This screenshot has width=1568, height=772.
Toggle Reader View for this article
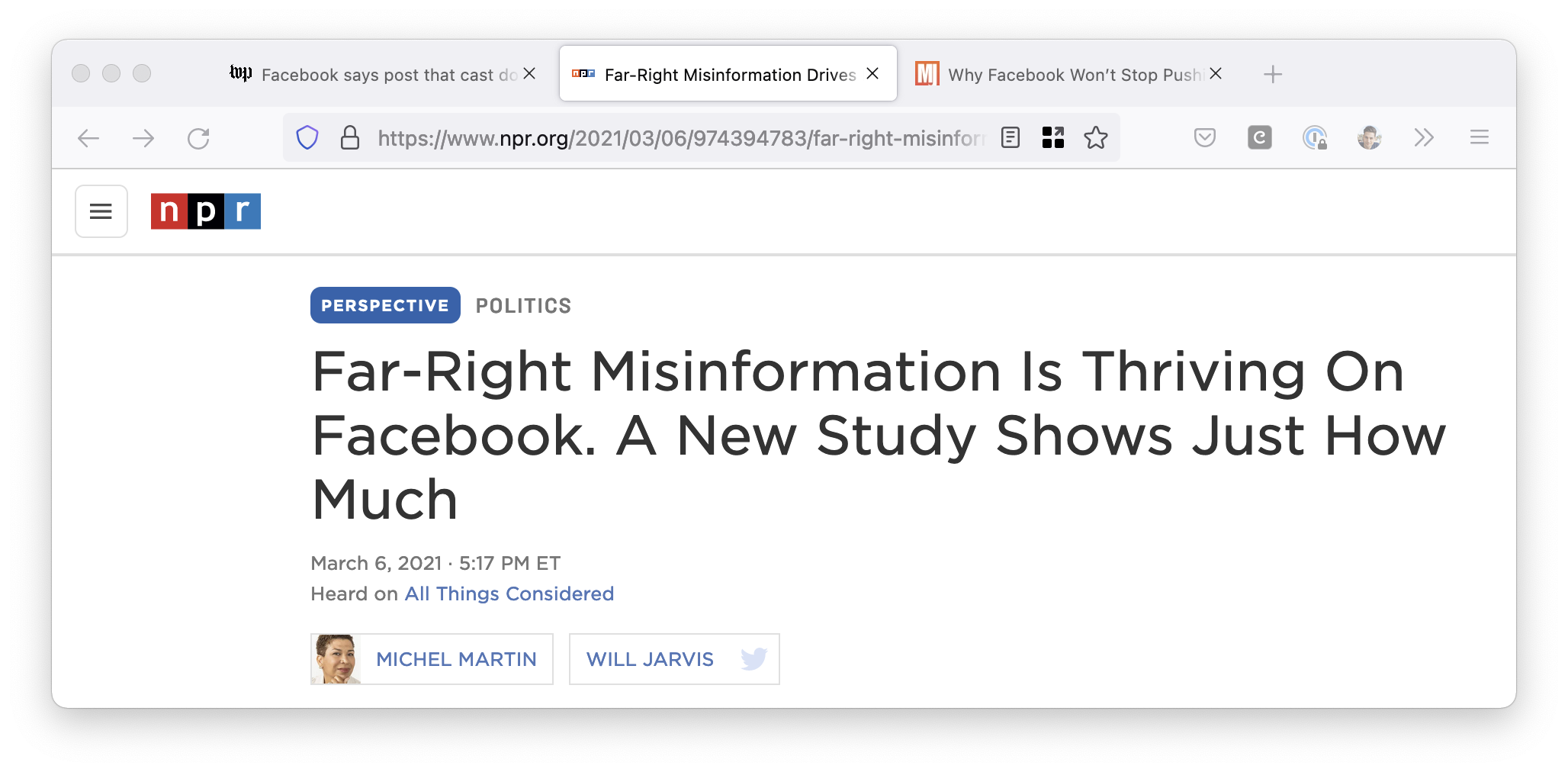1009,138
